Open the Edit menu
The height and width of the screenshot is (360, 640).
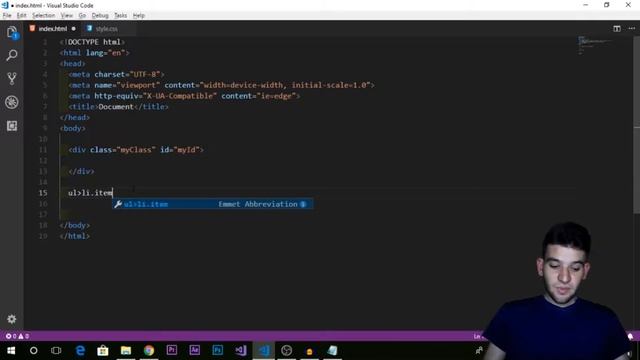(21, 16)
